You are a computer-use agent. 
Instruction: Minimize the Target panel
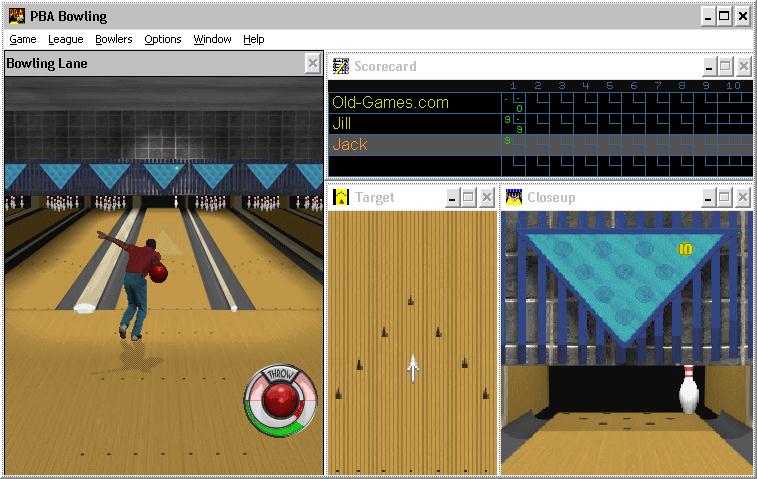452,197
